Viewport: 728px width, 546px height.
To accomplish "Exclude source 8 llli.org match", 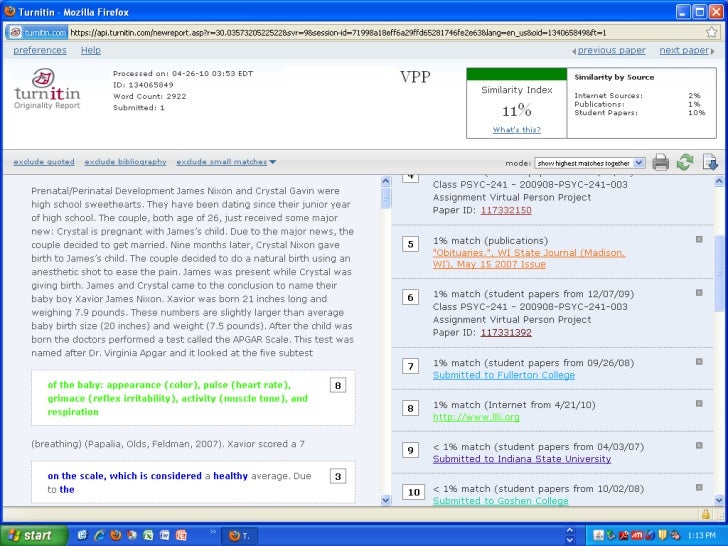I will click(699, 403).
